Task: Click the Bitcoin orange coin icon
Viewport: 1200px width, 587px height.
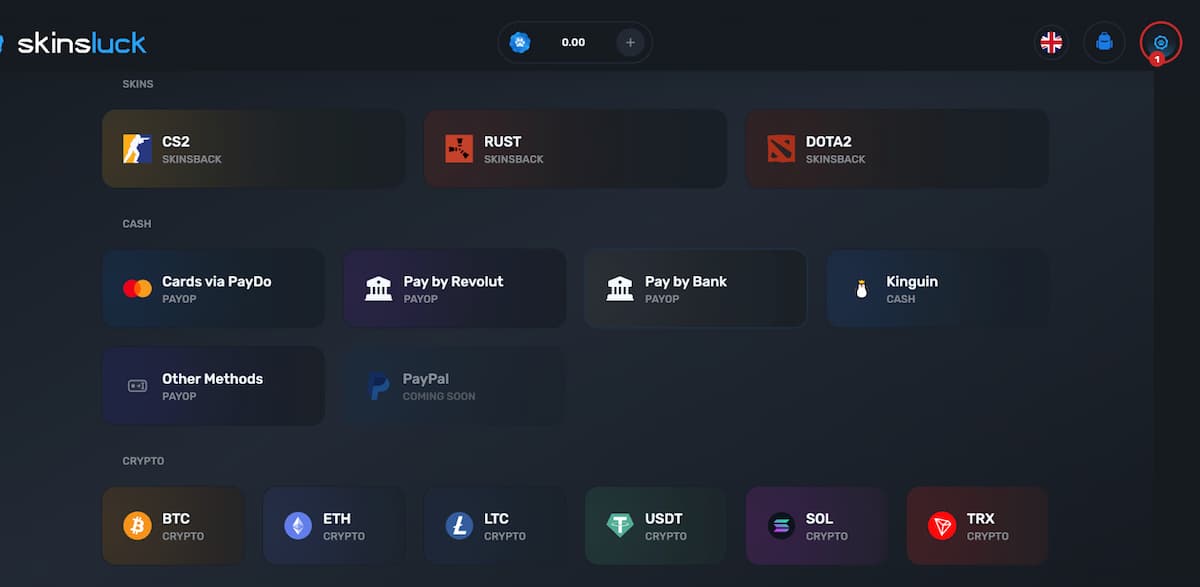Action: click(137, 526)
